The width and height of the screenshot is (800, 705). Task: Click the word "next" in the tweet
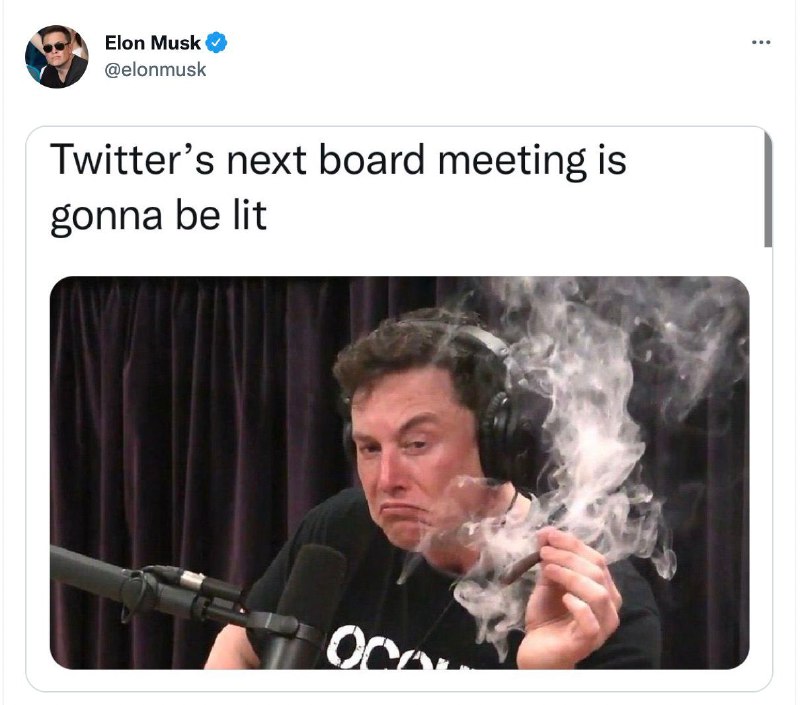(x=266, y=161)
